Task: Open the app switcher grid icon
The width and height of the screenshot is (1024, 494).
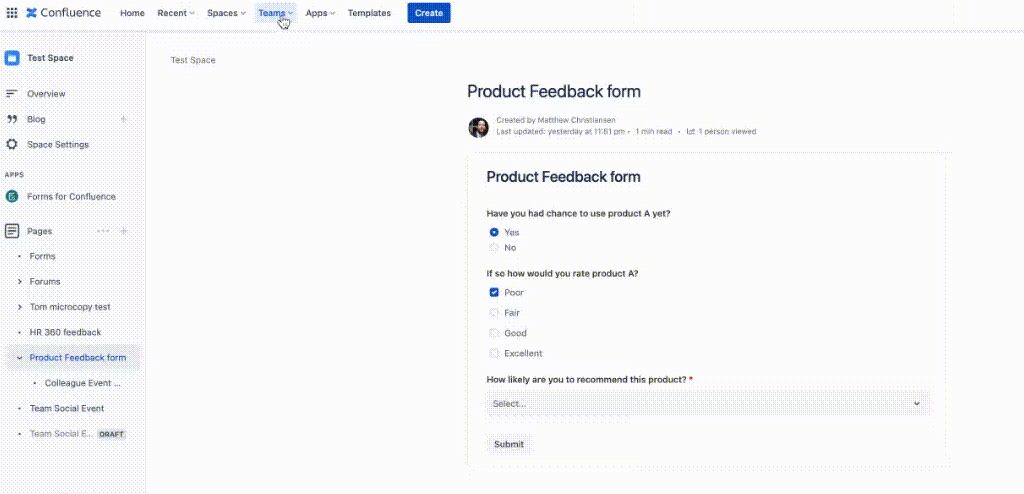Action: (12, 13)
